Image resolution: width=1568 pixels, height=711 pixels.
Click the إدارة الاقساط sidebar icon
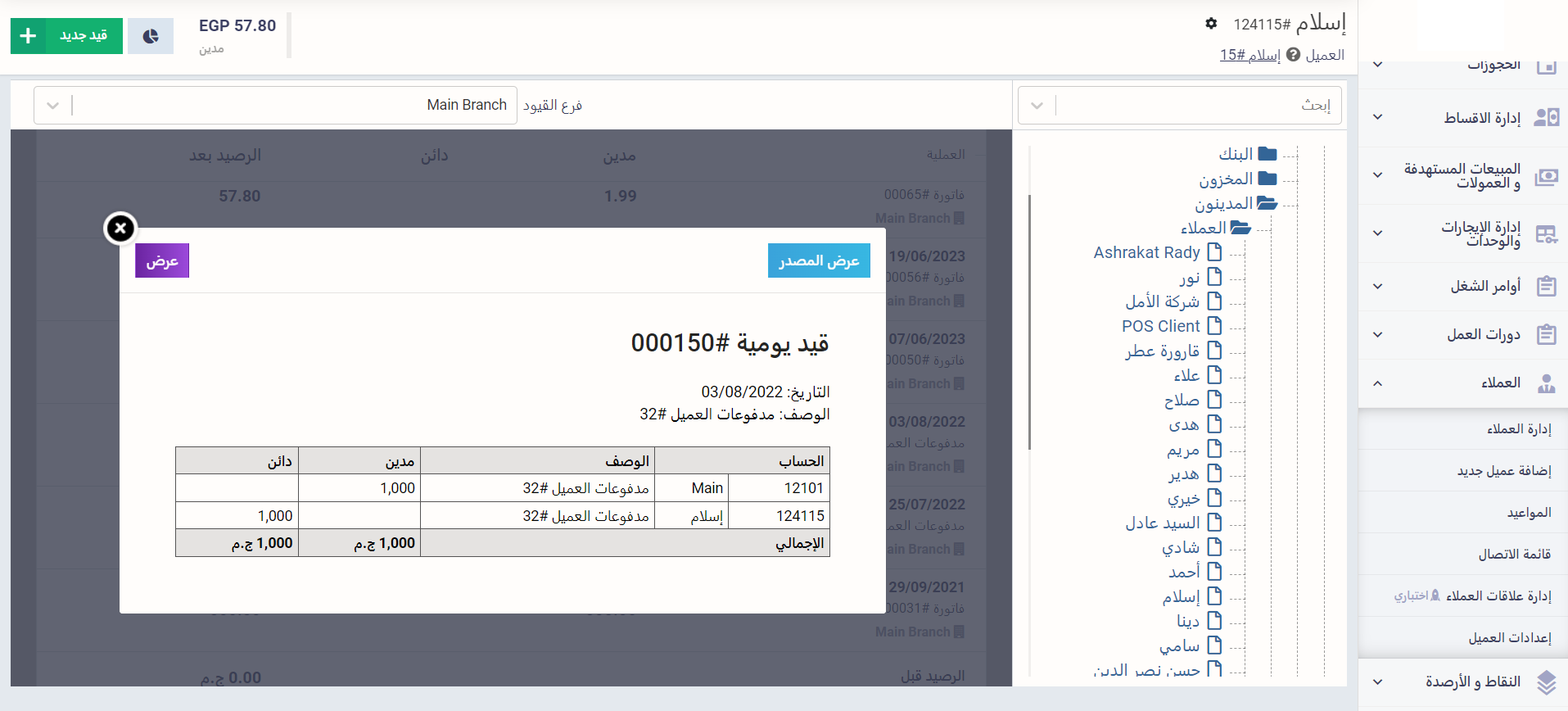[1546, 118]
